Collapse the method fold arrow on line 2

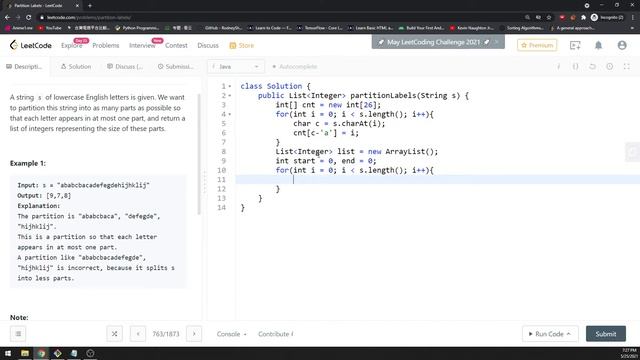tap(230, 96)
